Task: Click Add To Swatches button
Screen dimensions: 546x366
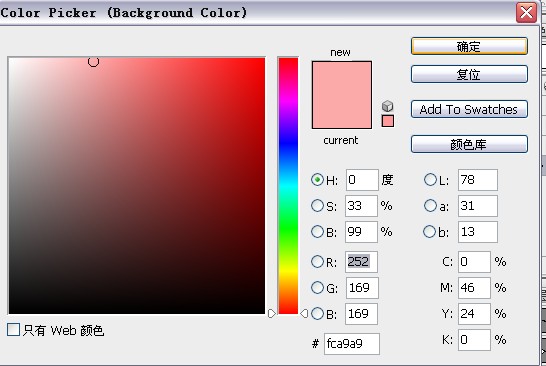Action: 469,109
